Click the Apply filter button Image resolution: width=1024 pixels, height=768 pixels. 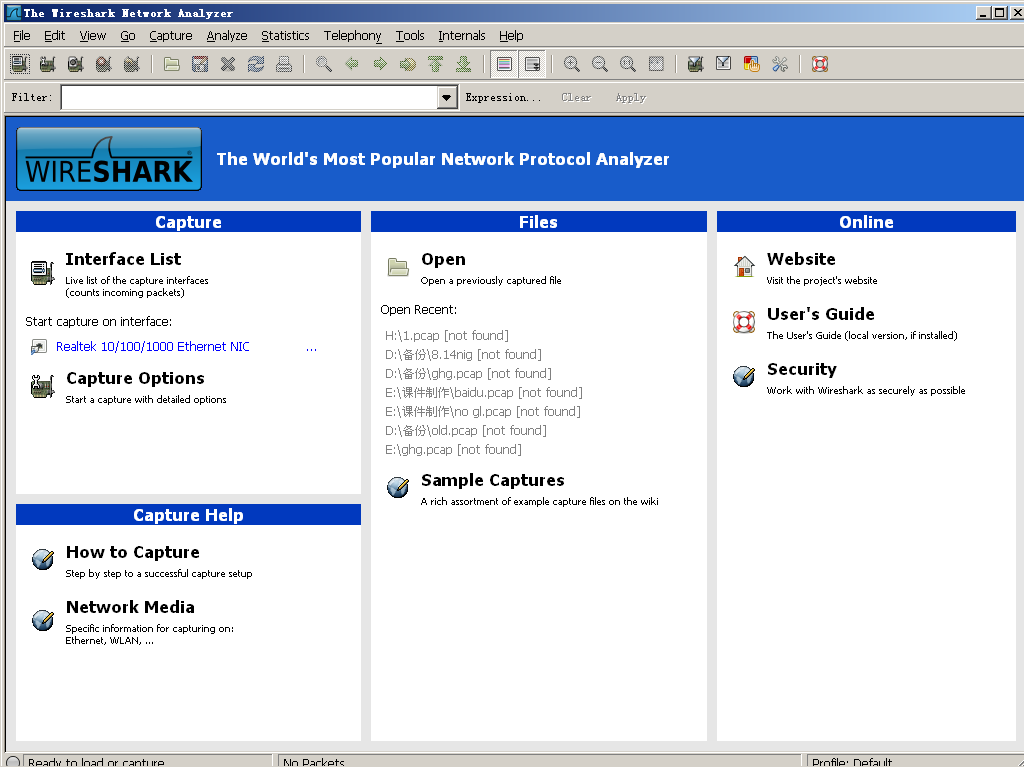(x=631, y=98)
